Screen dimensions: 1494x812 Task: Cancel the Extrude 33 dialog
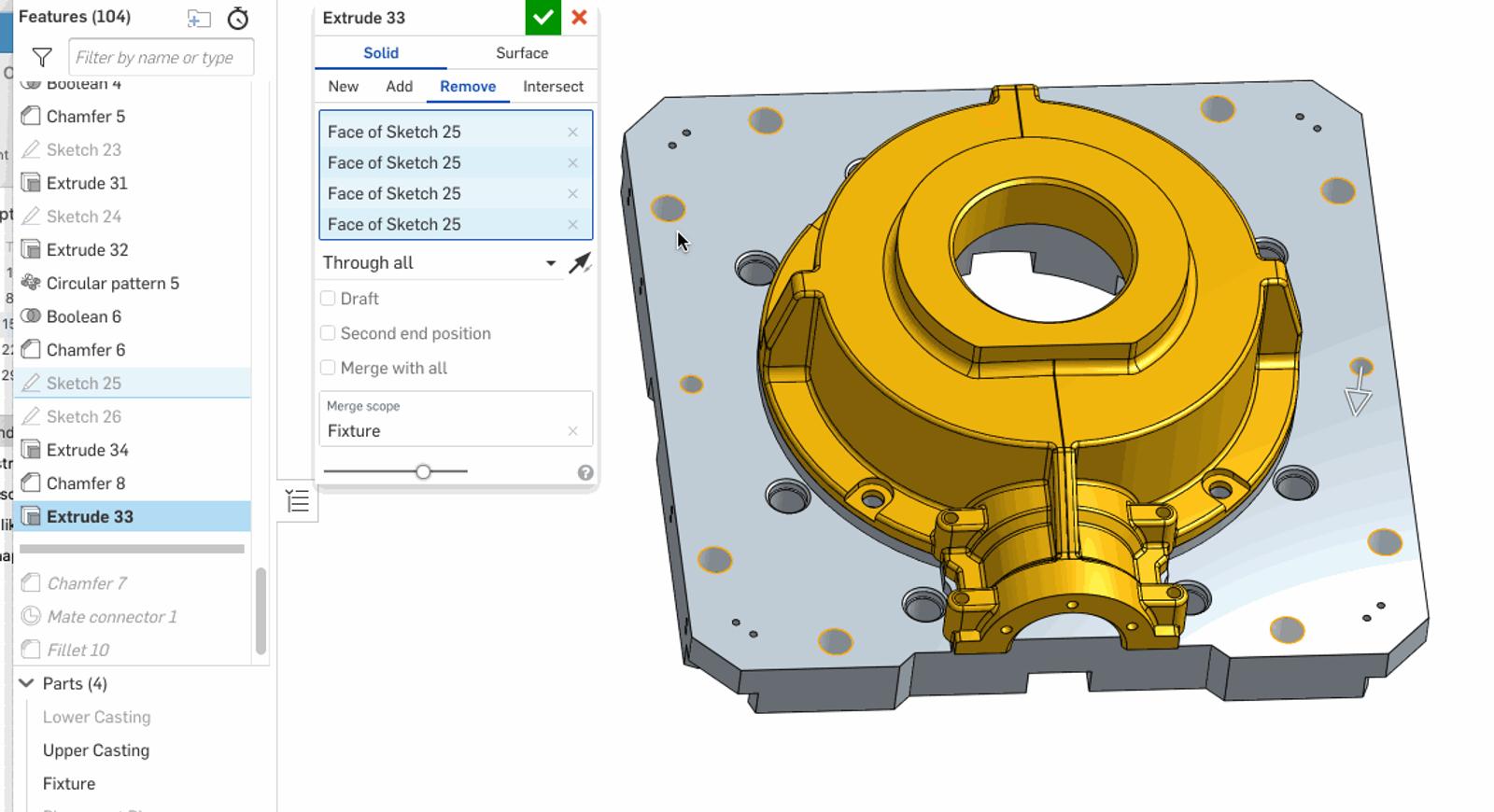[x=579, y=18]
